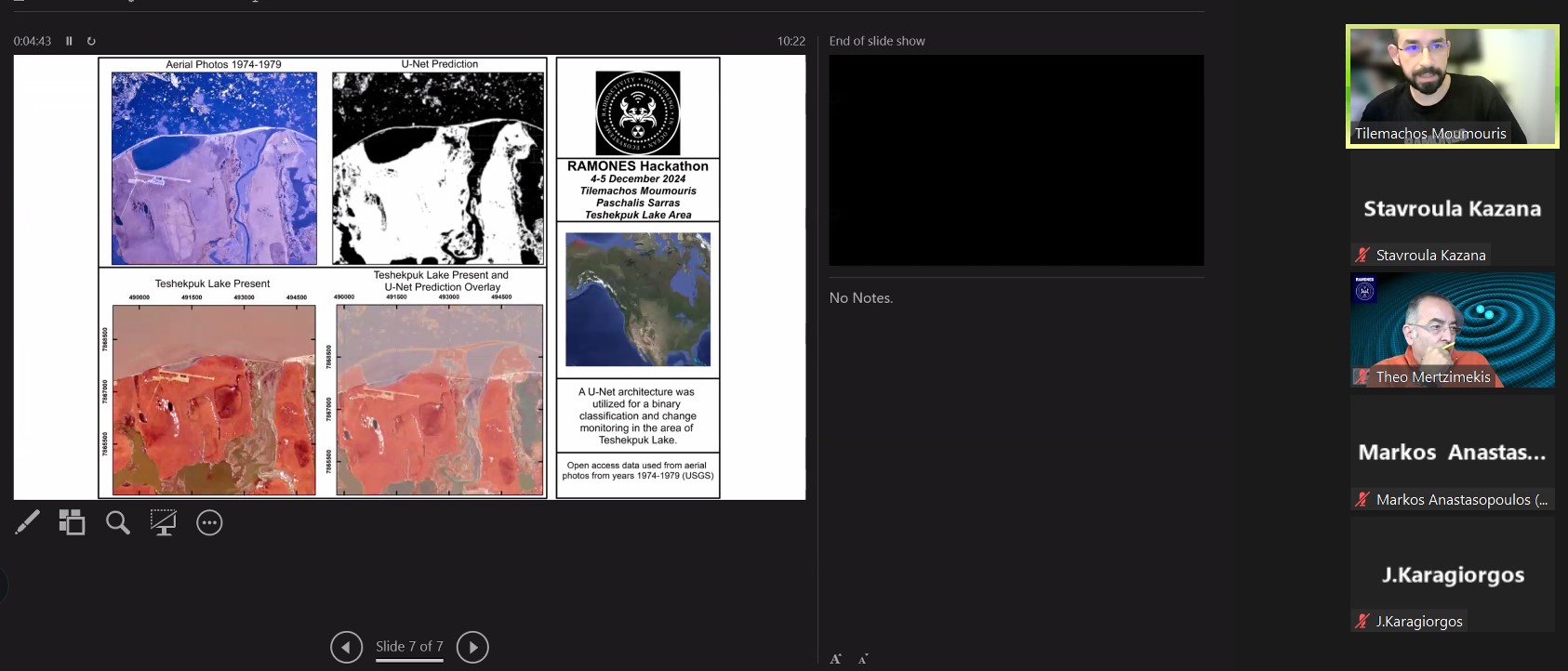Pause the presentation timer

coord(69,41)
